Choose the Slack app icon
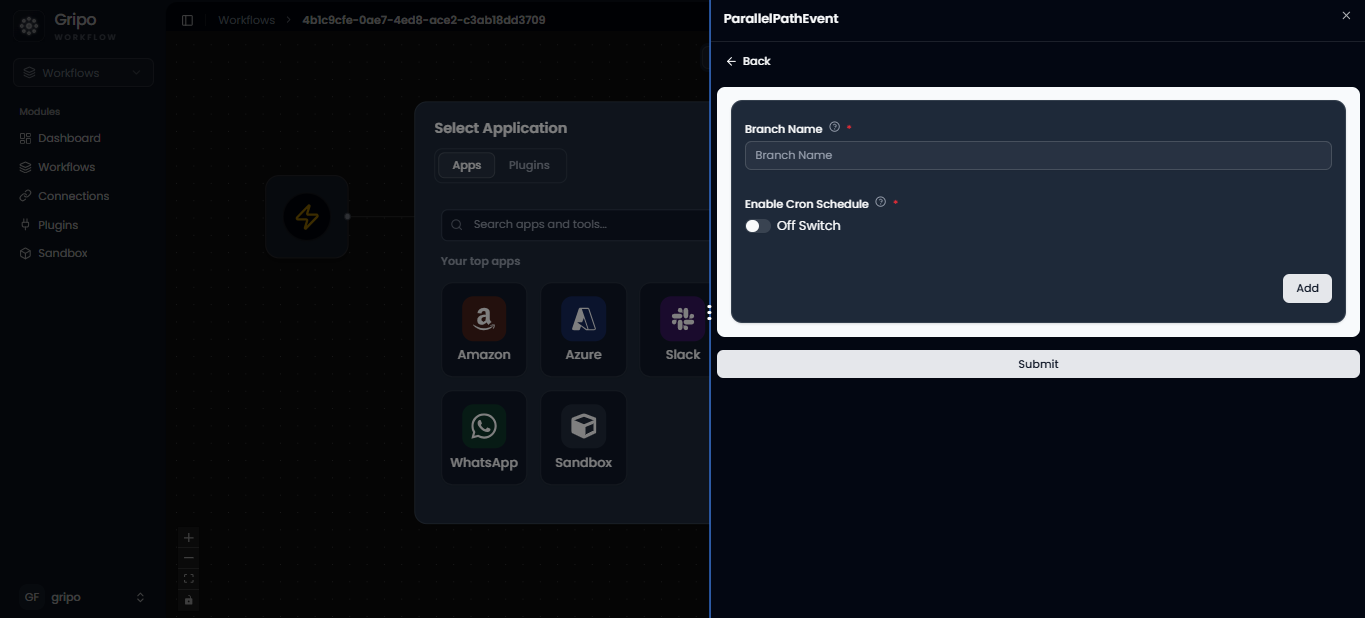Image resolution: width=1365 pixels, height=618 pixels. 683,320
